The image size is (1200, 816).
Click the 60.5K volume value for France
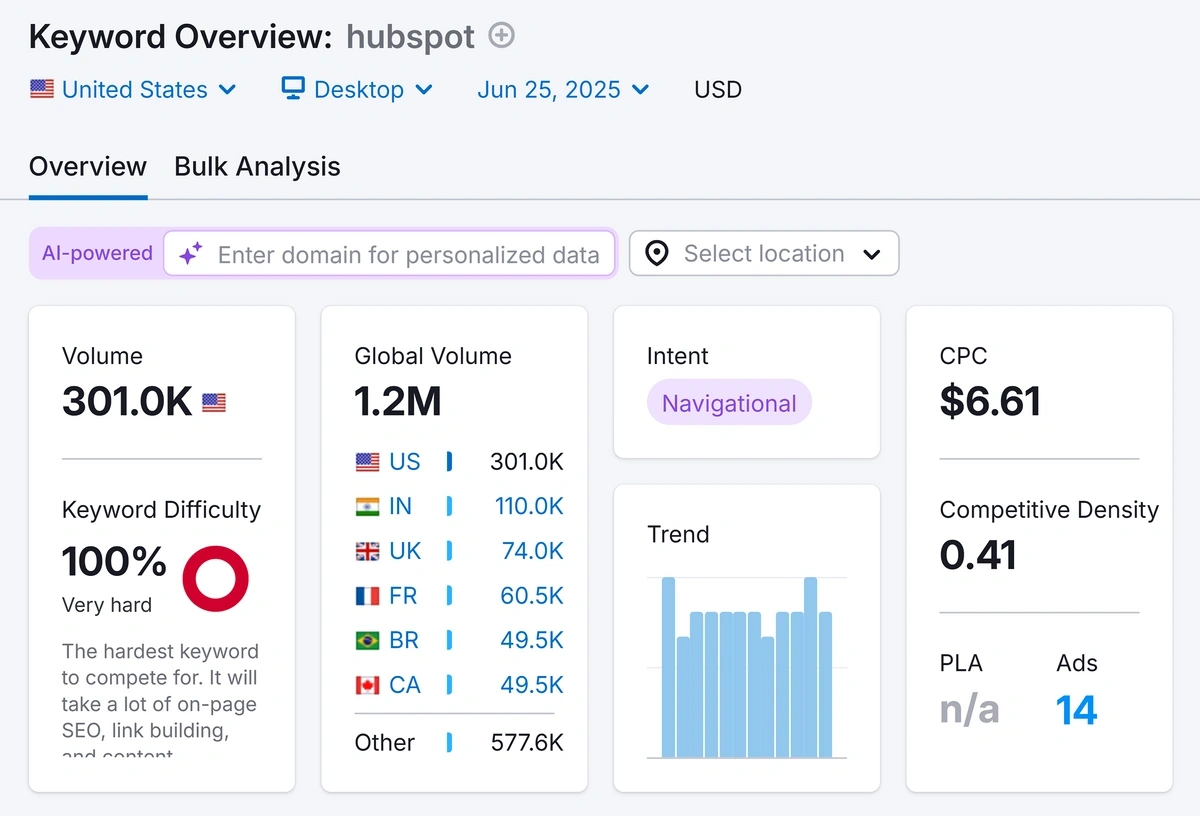pyautogui.click(x=532, y=595)
